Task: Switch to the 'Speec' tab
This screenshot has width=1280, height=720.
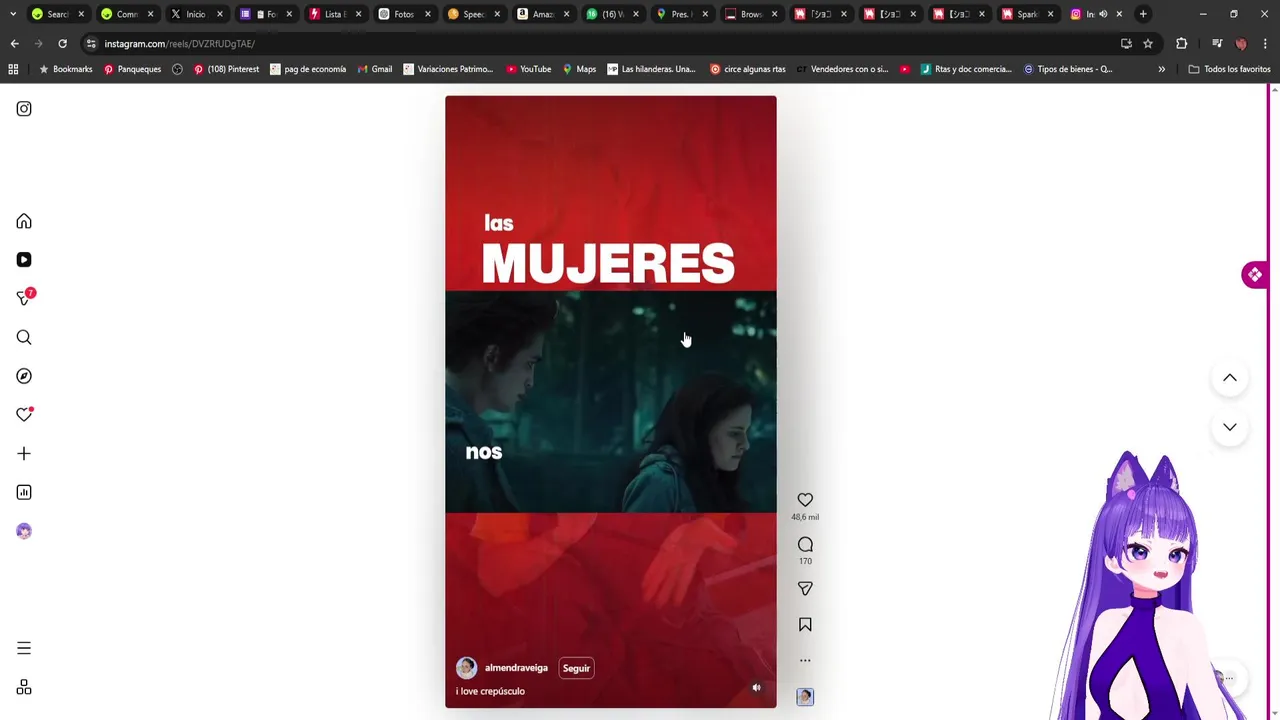Action: coord(473,14)
